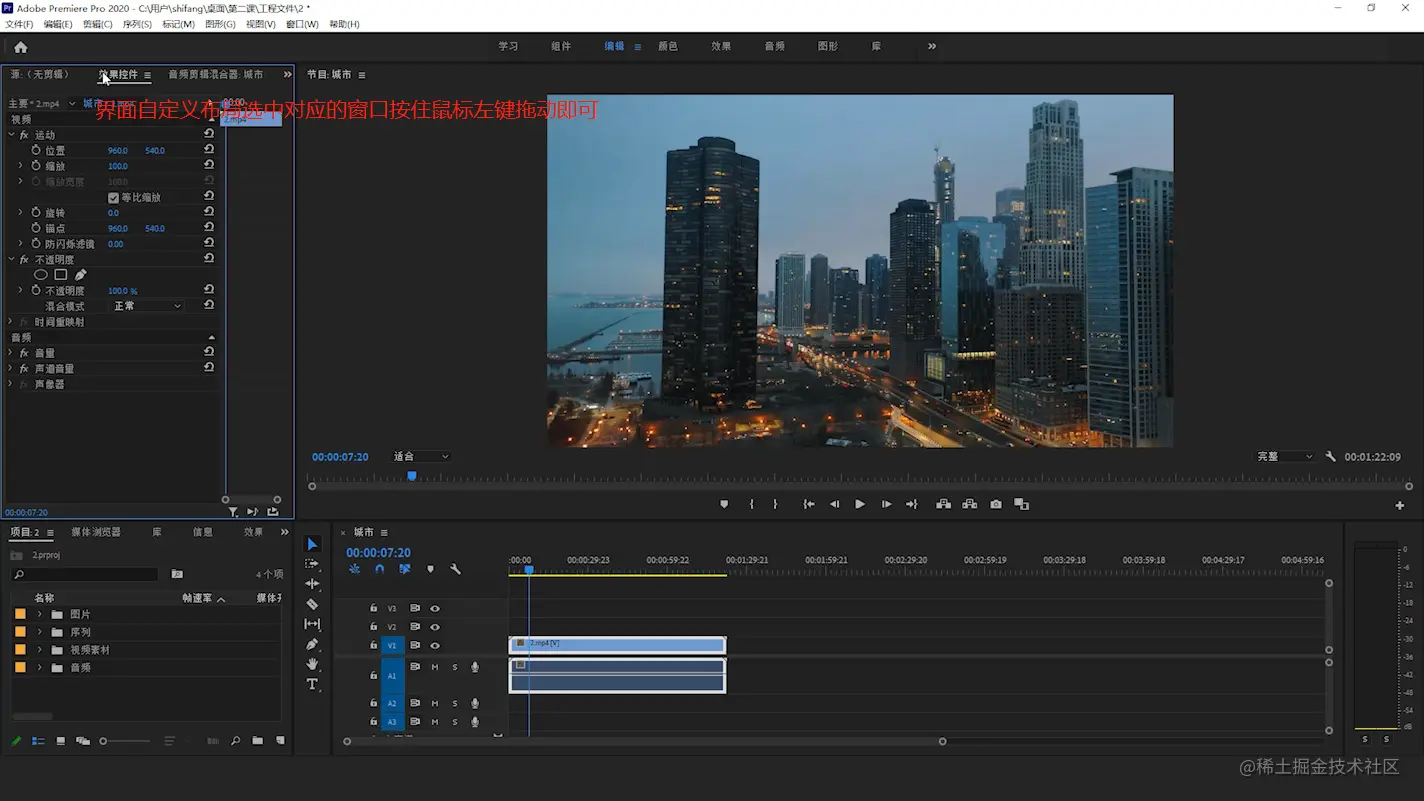Select the Type tool
This screenshot has height=801, width=1424.
coord(312,684)
